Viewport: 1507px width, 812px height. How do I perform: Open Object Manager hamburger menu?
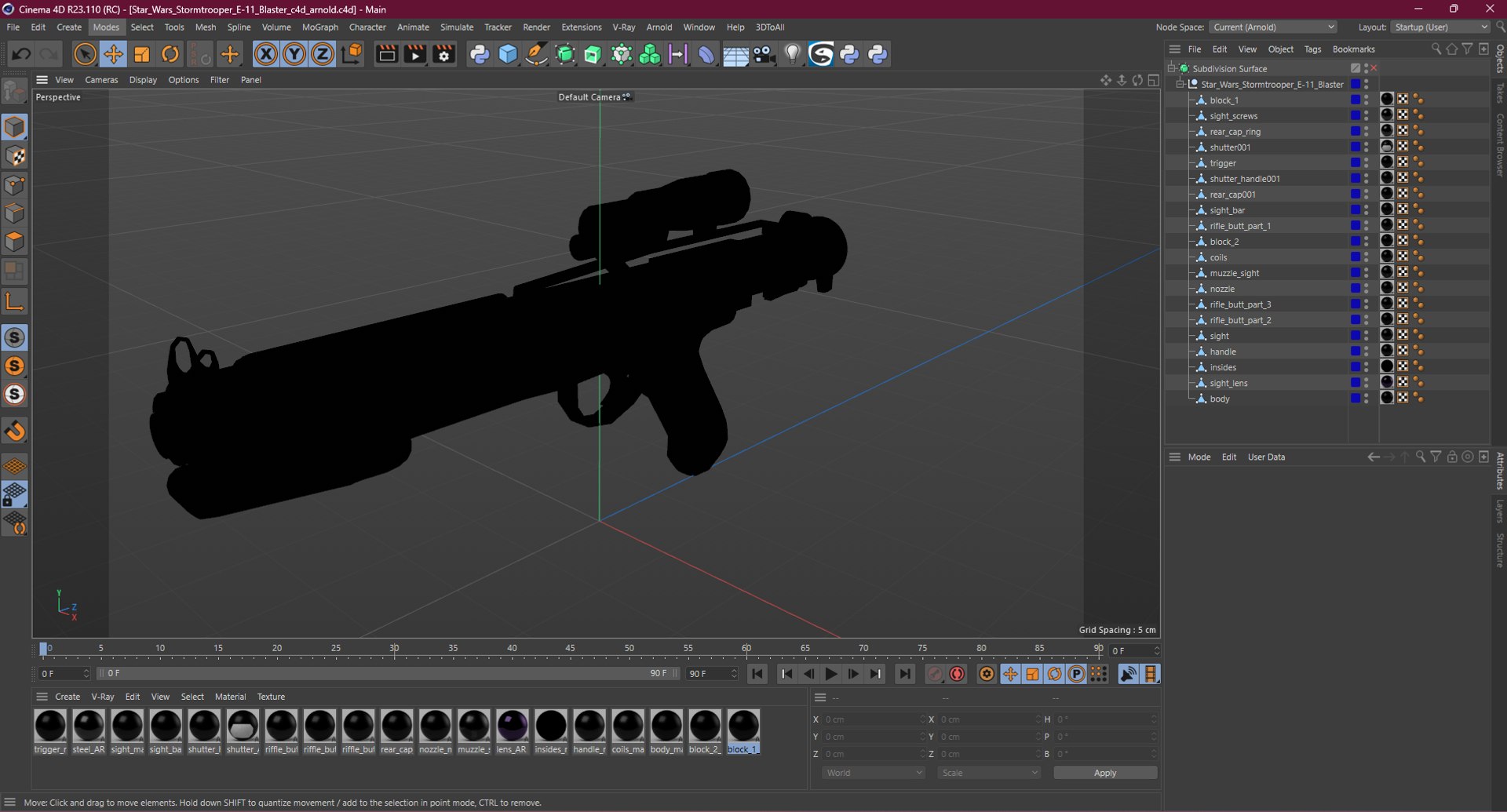coord(1175,49)
